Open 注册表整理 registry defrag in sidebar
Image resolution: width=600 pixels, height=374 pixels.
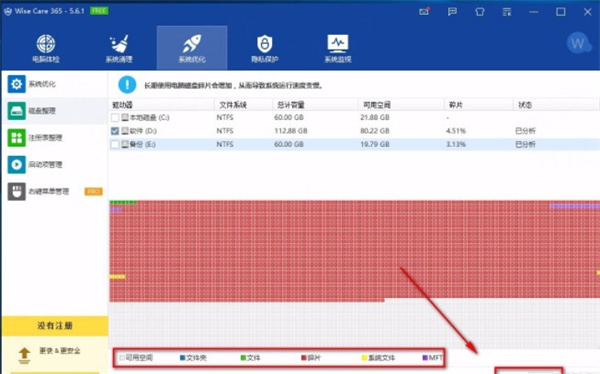[54, 138]
